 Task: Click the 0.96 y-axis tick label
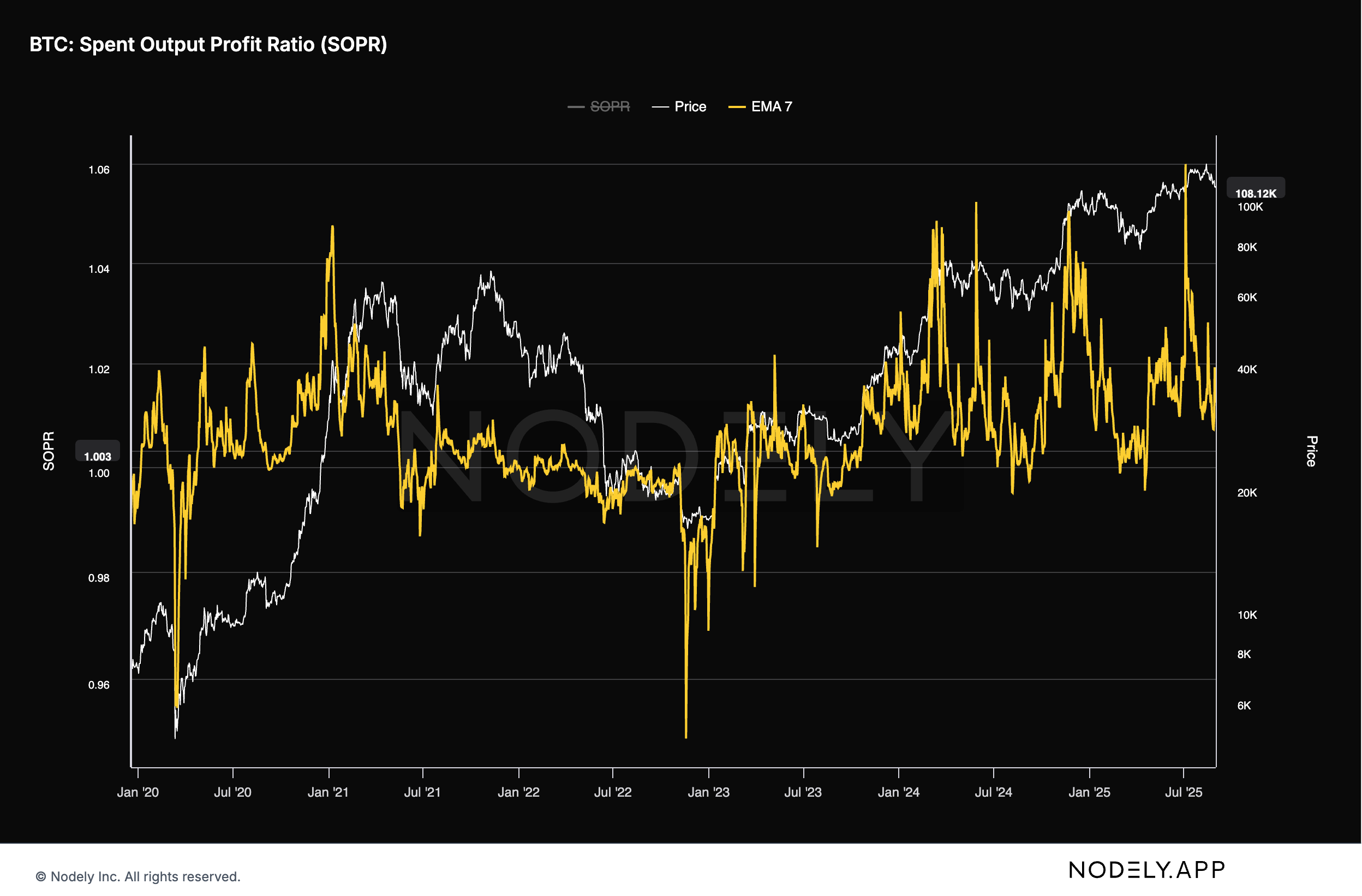pos(98,685)
